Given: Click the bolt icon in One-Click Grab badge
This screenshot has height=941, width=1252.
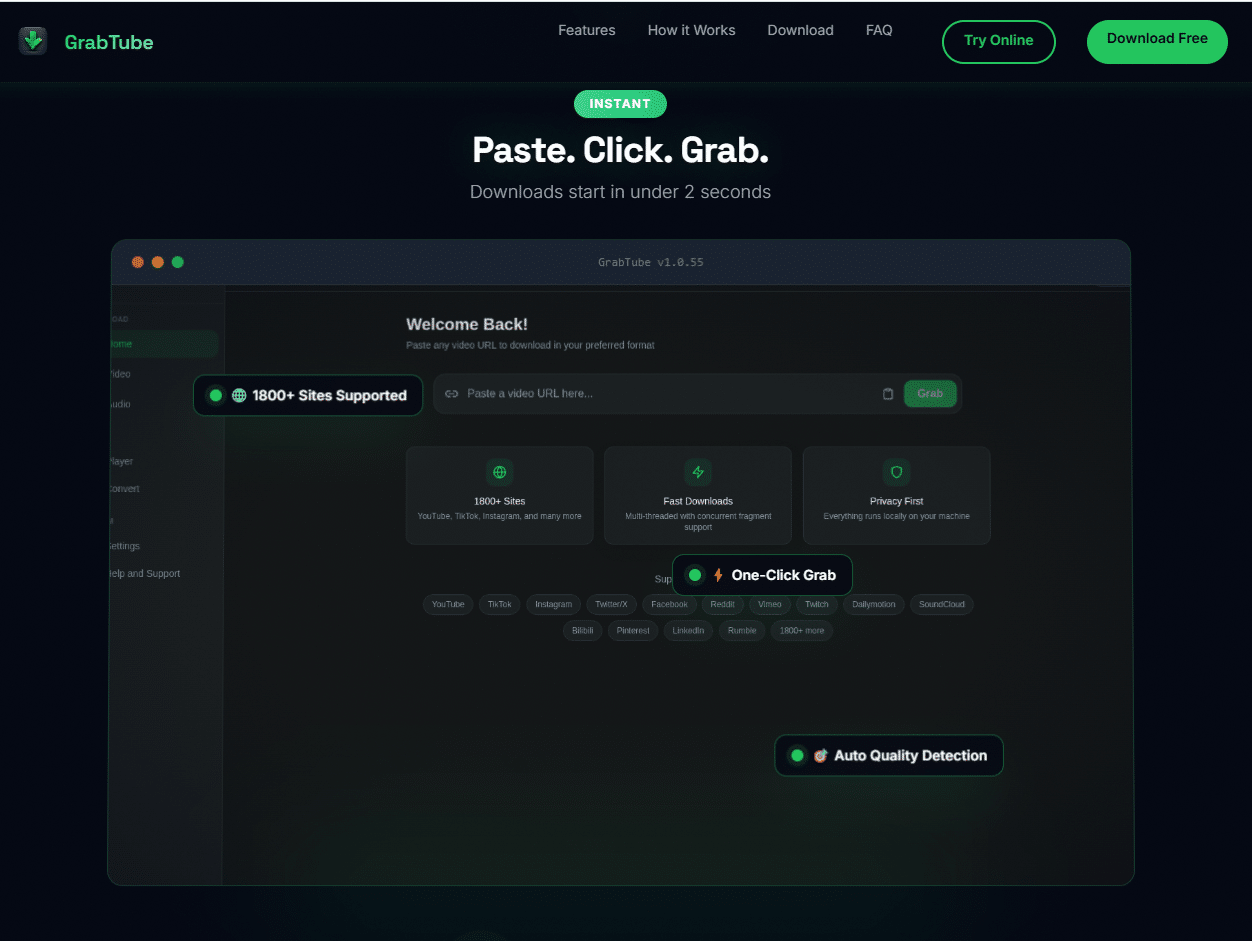Looking at the screenshot, I should pos(718,575).
